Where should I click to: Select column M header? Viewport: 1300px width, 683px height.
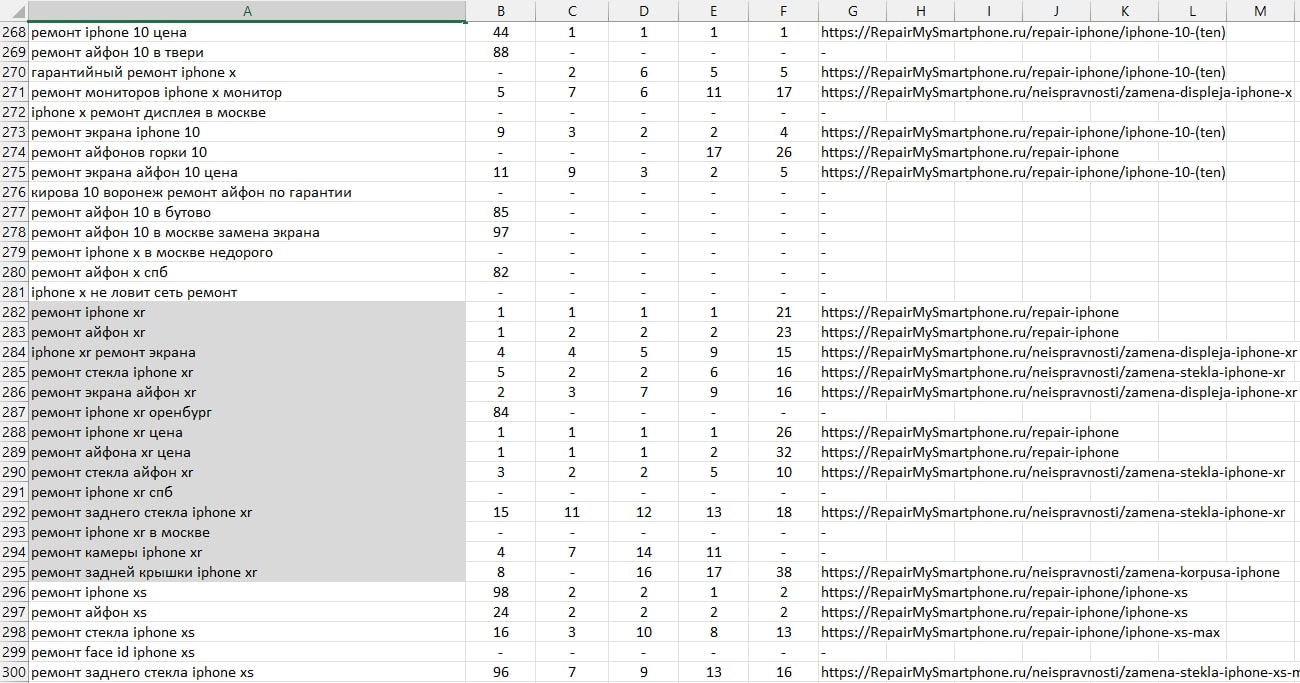[1260, 11]
